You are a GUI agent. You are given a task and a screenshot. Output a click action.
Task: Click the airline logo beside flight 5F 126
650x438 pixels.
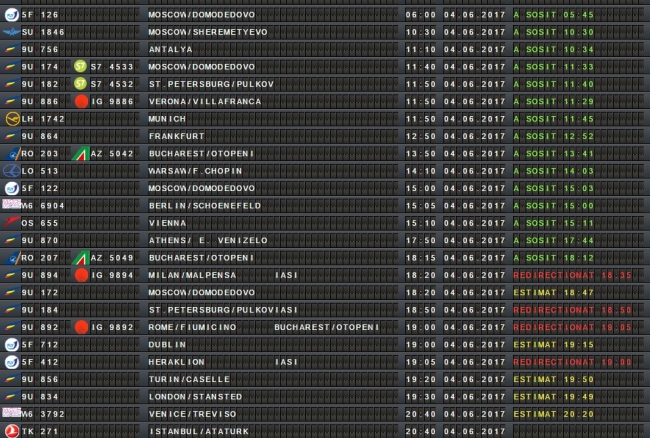[12, 15]
